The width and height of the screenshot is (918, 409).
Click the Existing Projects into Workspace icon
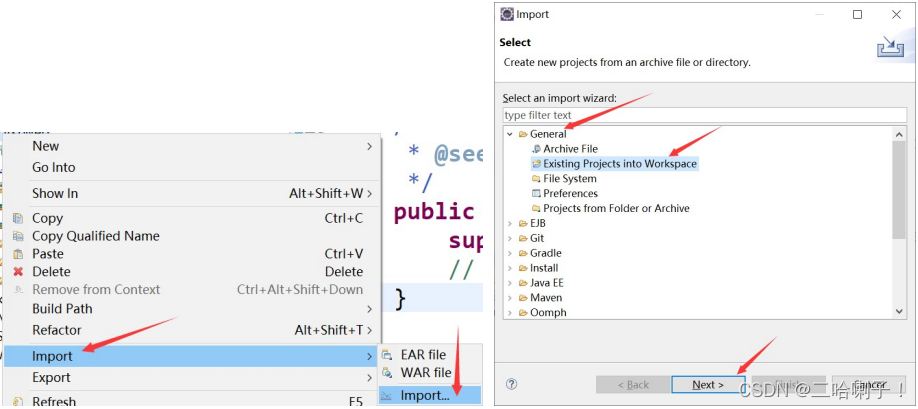click(536, 164)
